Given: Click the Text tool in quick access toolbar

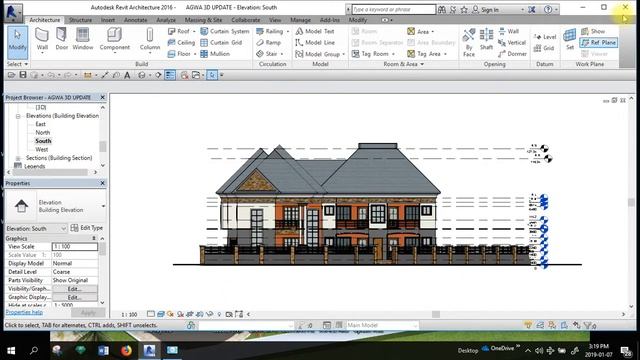Looking at the screenshot, I should [x=127, y=75].
